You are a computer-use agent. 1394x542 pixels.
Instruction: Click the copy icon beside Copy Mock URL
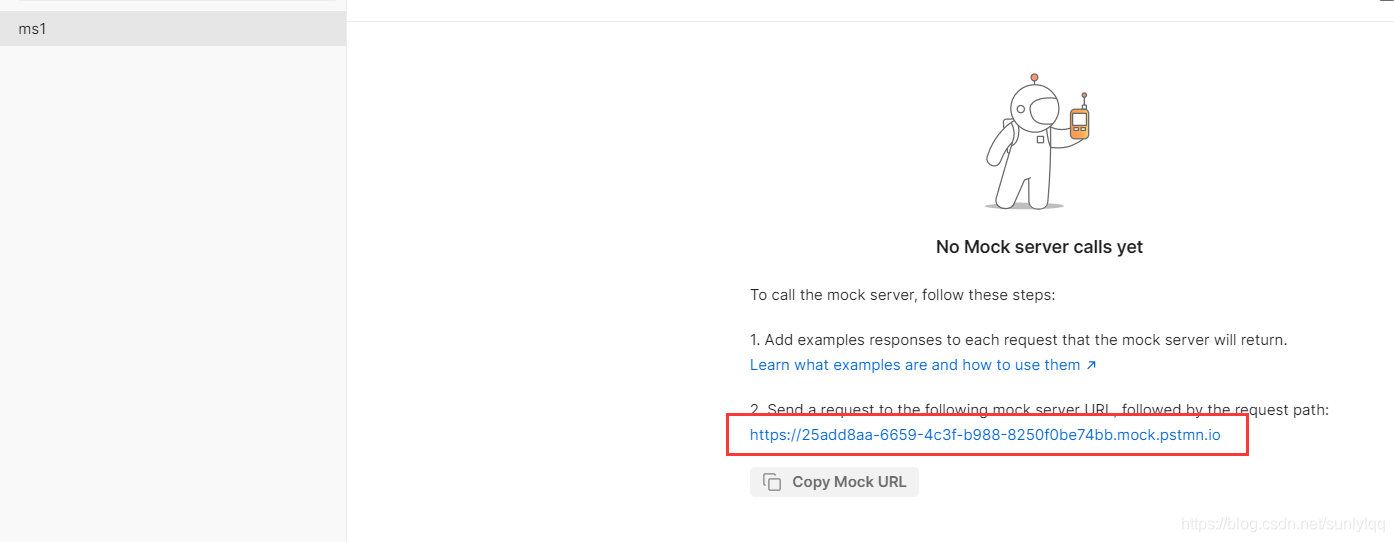tap(772, 482)
